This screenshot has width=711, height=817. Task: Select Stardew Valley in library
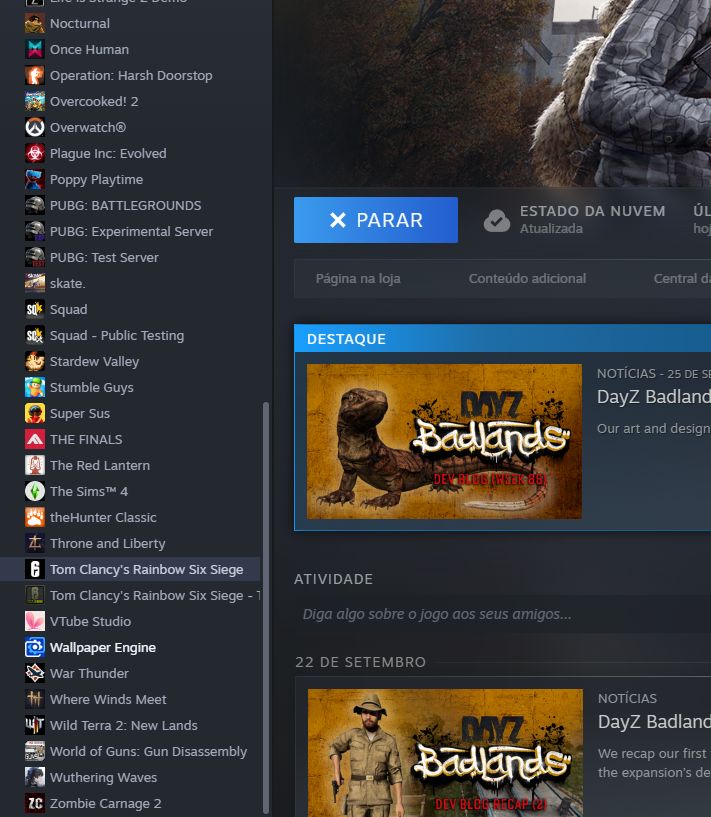130,362
